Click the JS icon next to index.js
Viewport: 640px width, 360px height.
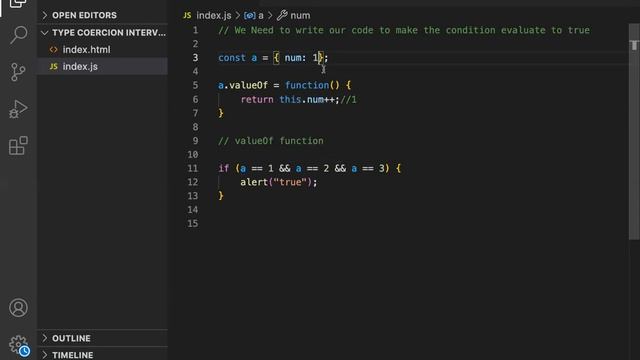click(53, 67)
